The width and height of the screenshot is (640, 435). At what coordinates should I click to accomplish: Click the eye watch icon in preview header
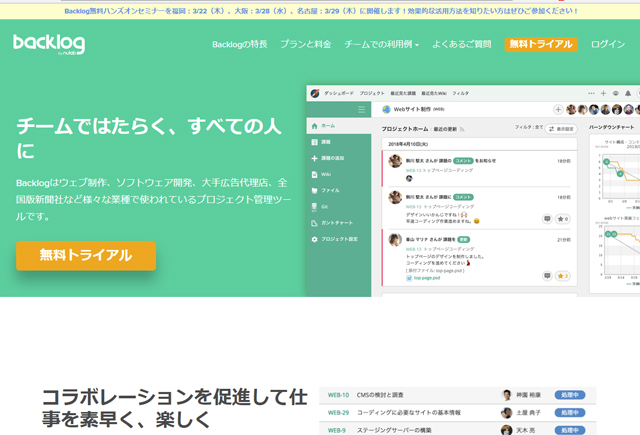coord(616,93)
